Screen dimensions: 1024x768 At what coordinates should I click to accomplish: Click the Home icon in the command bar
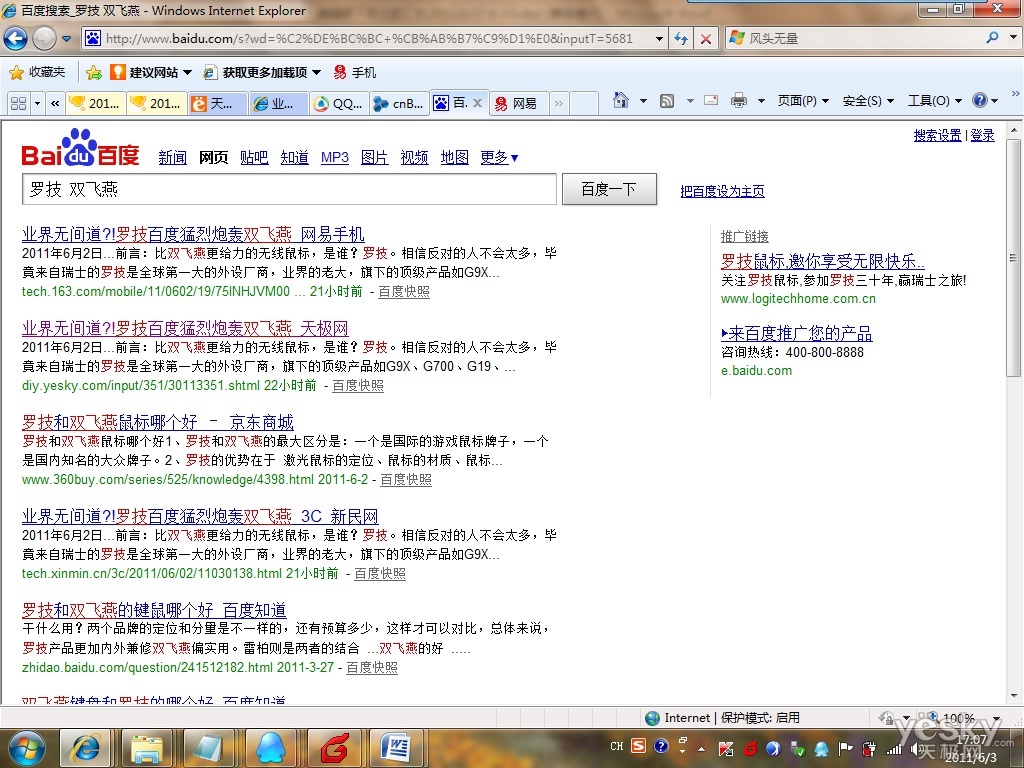[x=621, y=101]
